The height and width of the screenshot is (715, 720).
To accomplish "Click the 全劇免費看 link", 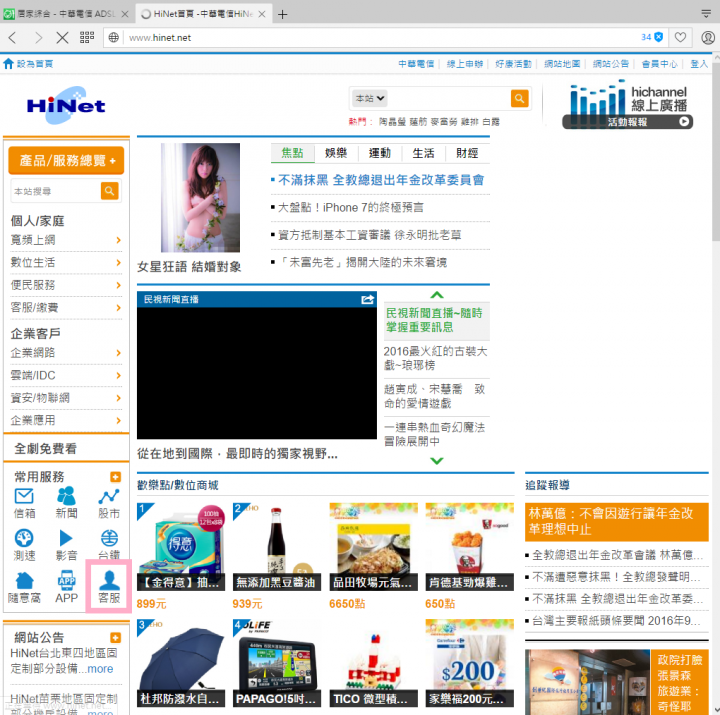I will [45, 449].
